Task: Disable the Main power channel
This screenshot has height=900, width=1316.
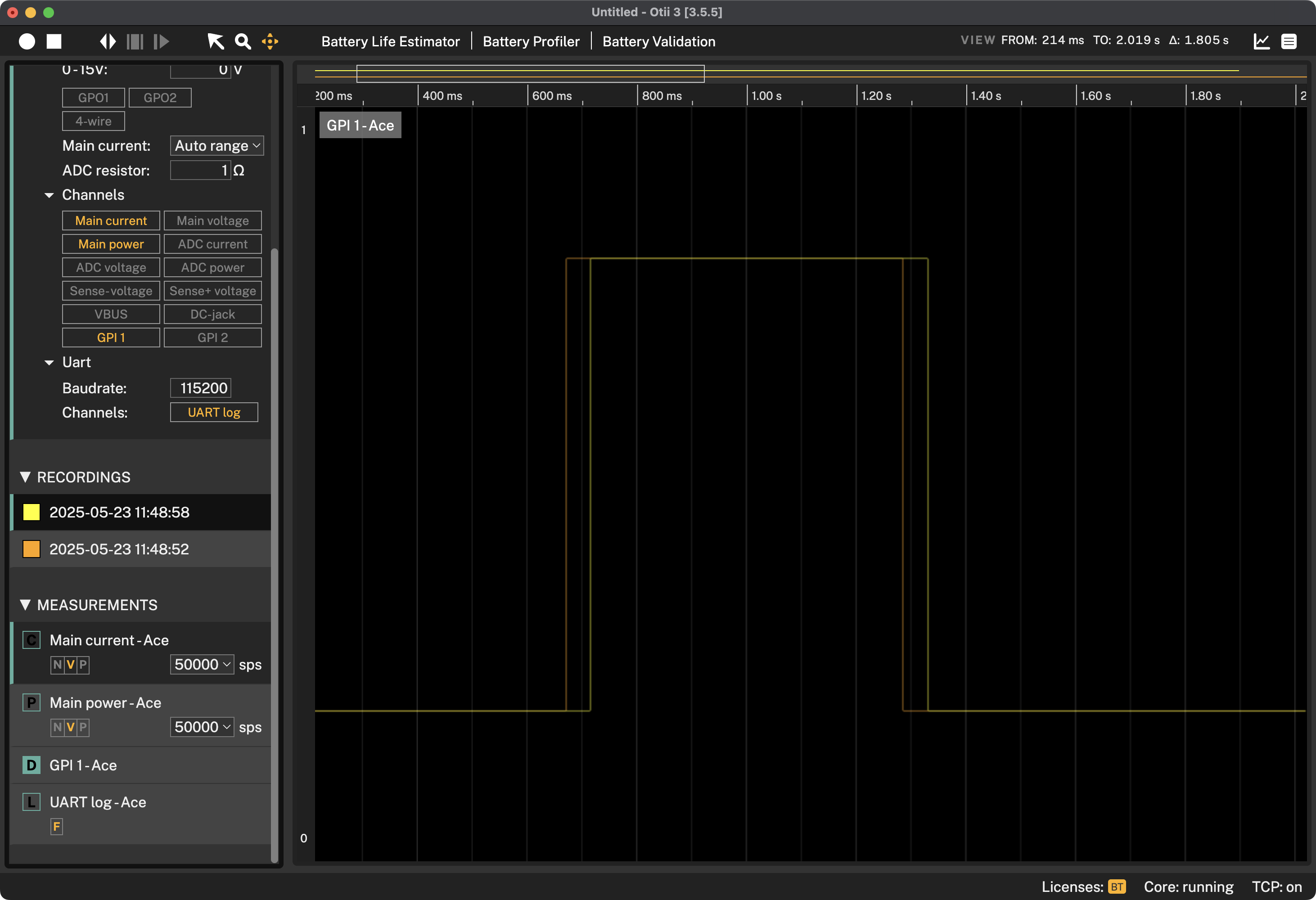Action: point(111,244)
